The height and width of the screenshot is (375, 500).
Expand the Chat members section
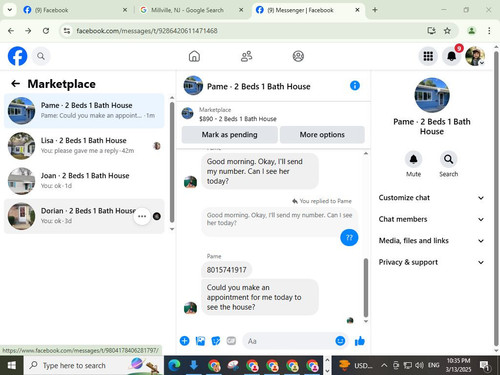(431, 219)
